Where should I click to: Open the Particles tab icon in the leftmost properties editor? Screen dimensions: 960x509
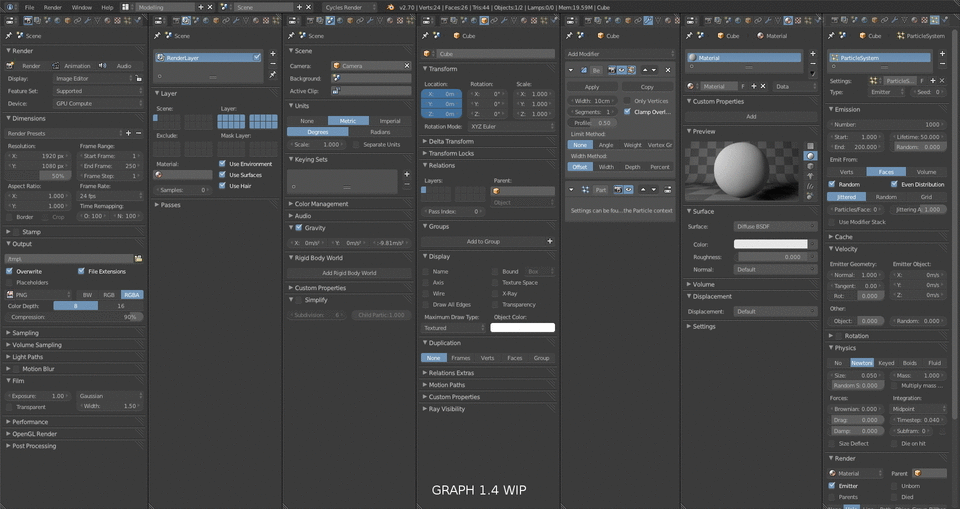[127, 20]
